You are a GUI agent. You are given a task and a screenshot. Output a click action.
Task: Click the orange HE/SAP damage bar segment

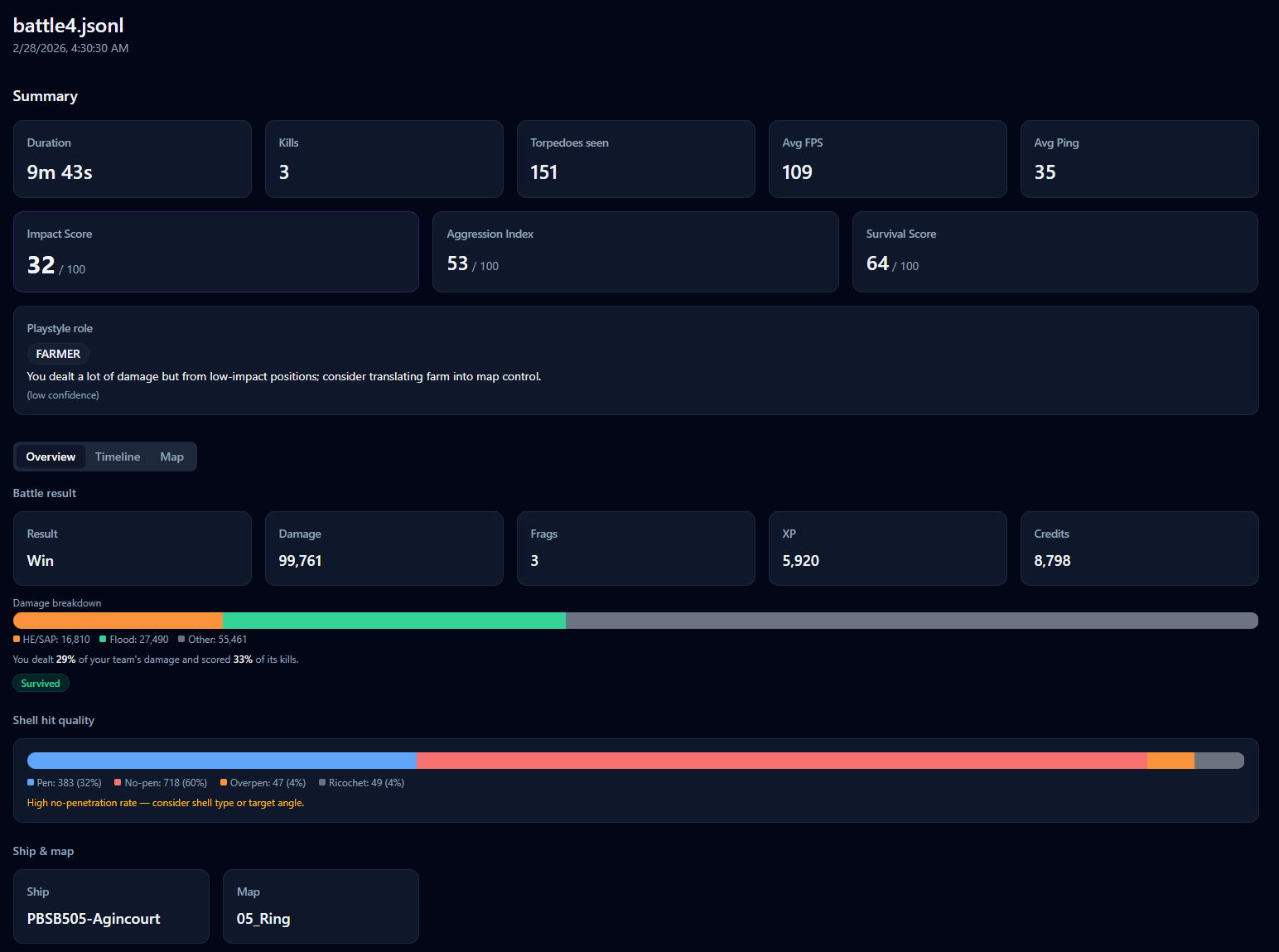coord(118,621)
